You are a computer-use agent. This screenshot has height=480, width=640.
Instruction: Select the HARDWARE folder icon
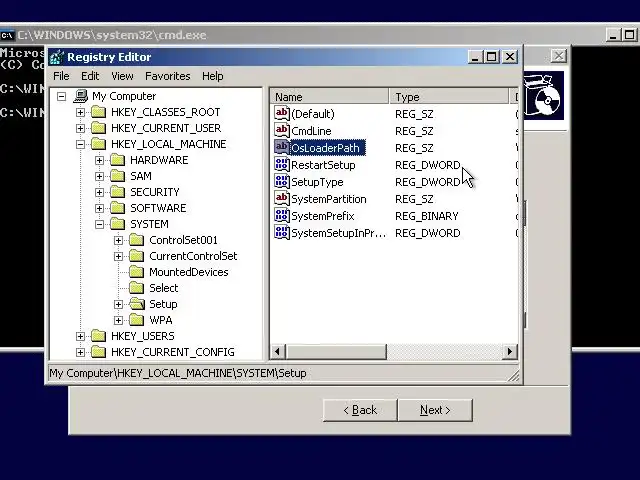(118, 160)
